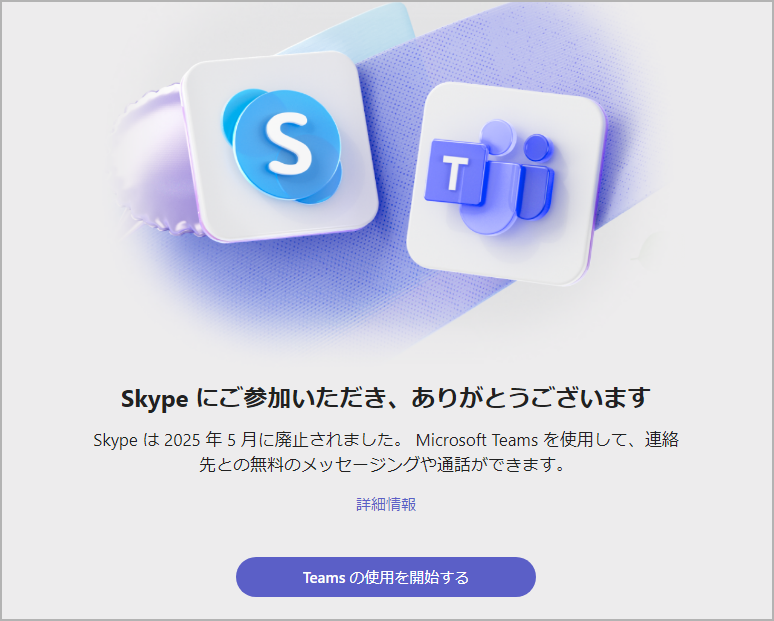Click the word Skype in the heading
The height and width of the screenshot is (621, 774).
pyautogui.click(x=155, y=399)
